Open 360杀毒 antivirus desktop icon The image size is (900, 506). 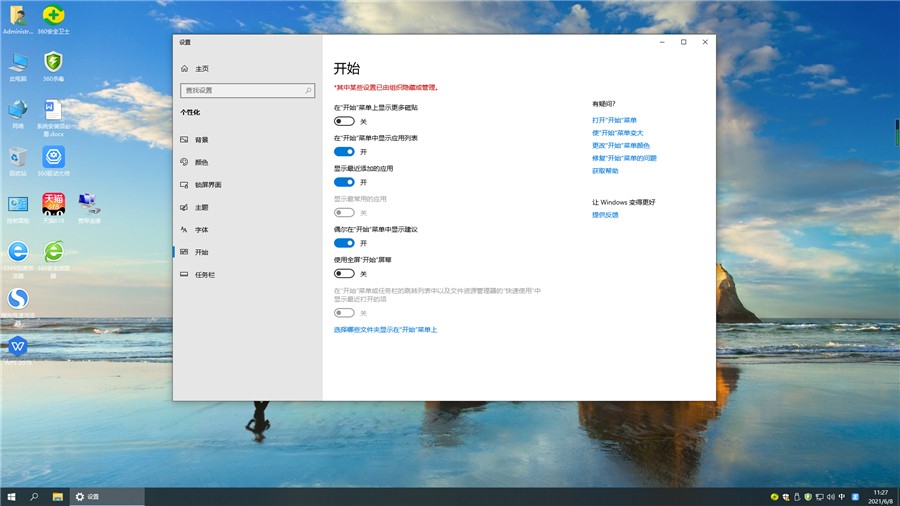click(x=53, y=67)
